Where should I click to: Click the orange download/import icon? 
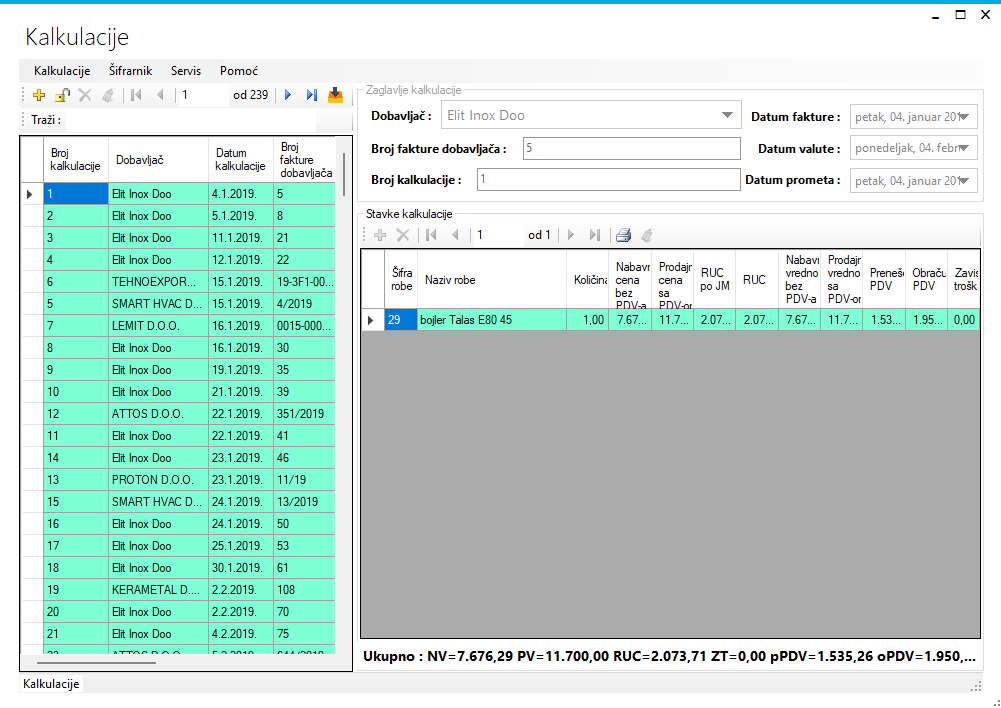tap(335, 95)
